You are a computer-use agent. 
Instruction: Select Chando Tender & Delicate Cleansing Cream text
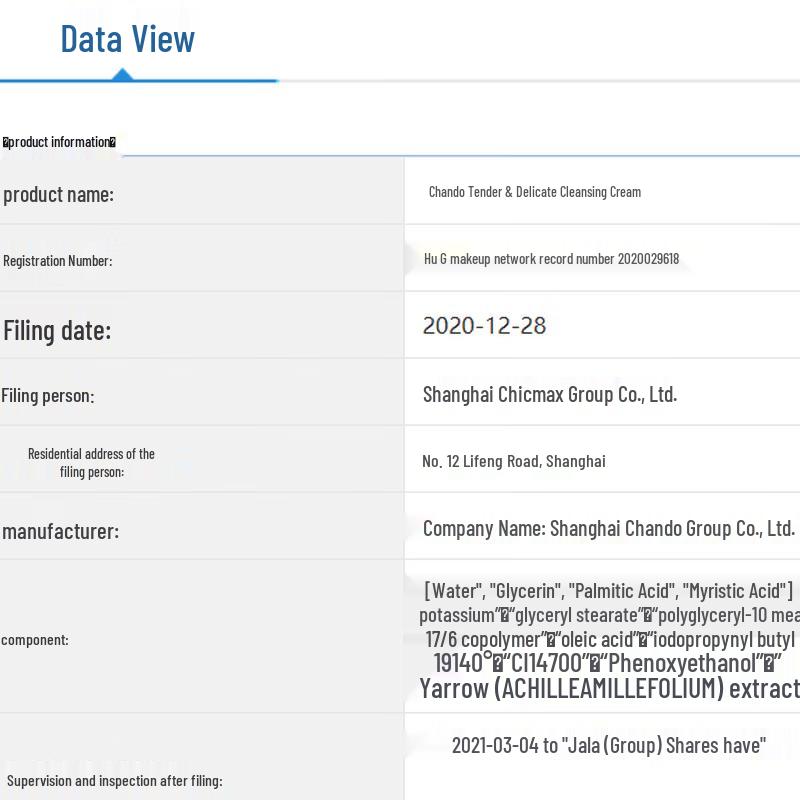[534, 192]
